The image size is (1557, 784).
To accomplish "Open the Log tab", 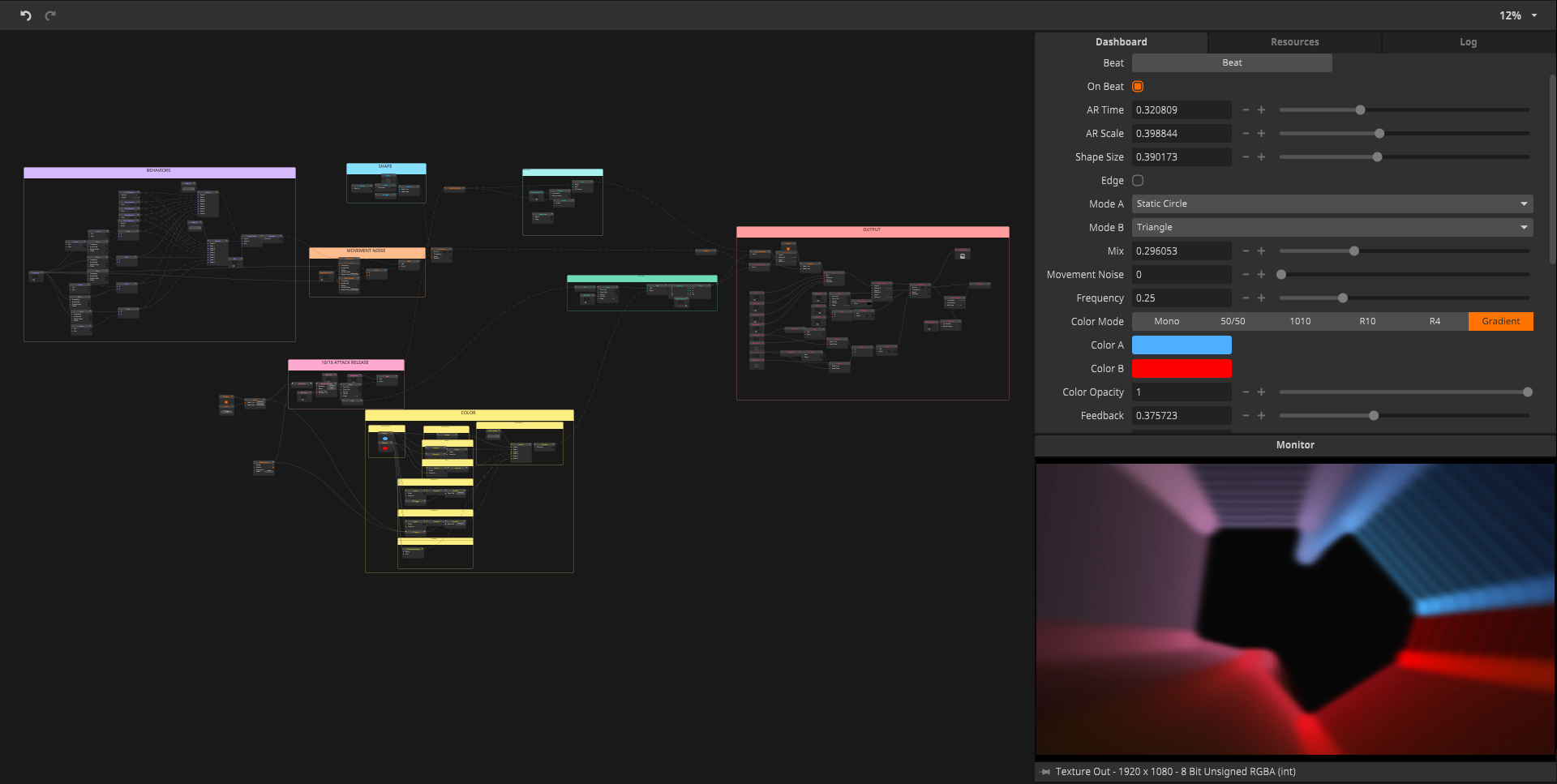I will pyautogui.click(x=1468, y=42).
